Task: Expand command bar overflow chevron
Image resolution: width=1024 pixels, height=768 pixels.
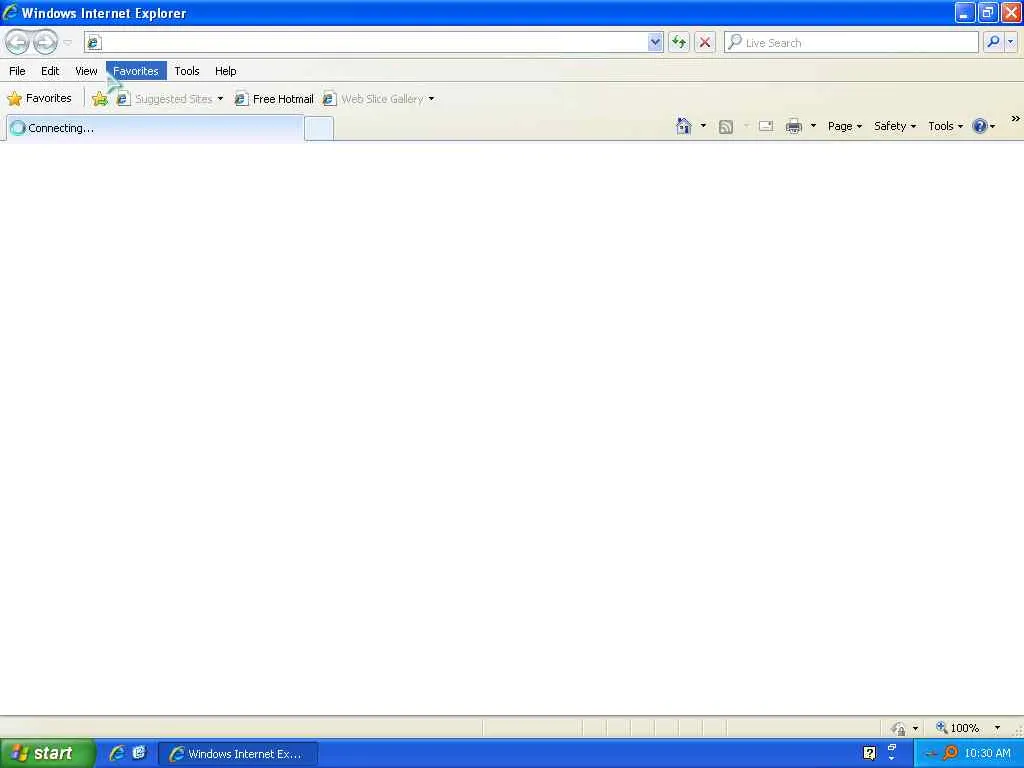Action: pyautogui.click(x=1016, y=119)
